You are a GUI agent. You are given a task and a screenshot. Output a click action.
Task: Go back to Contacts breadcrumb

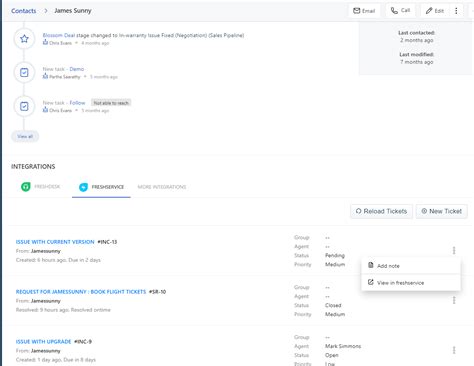pos(23,11)
